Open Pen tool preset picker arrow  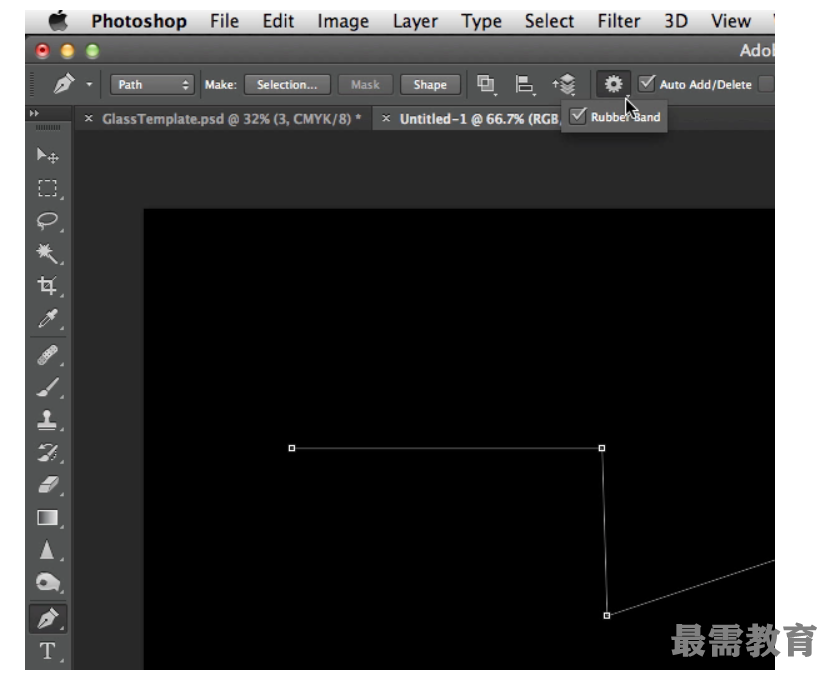(x=89, y=84)
